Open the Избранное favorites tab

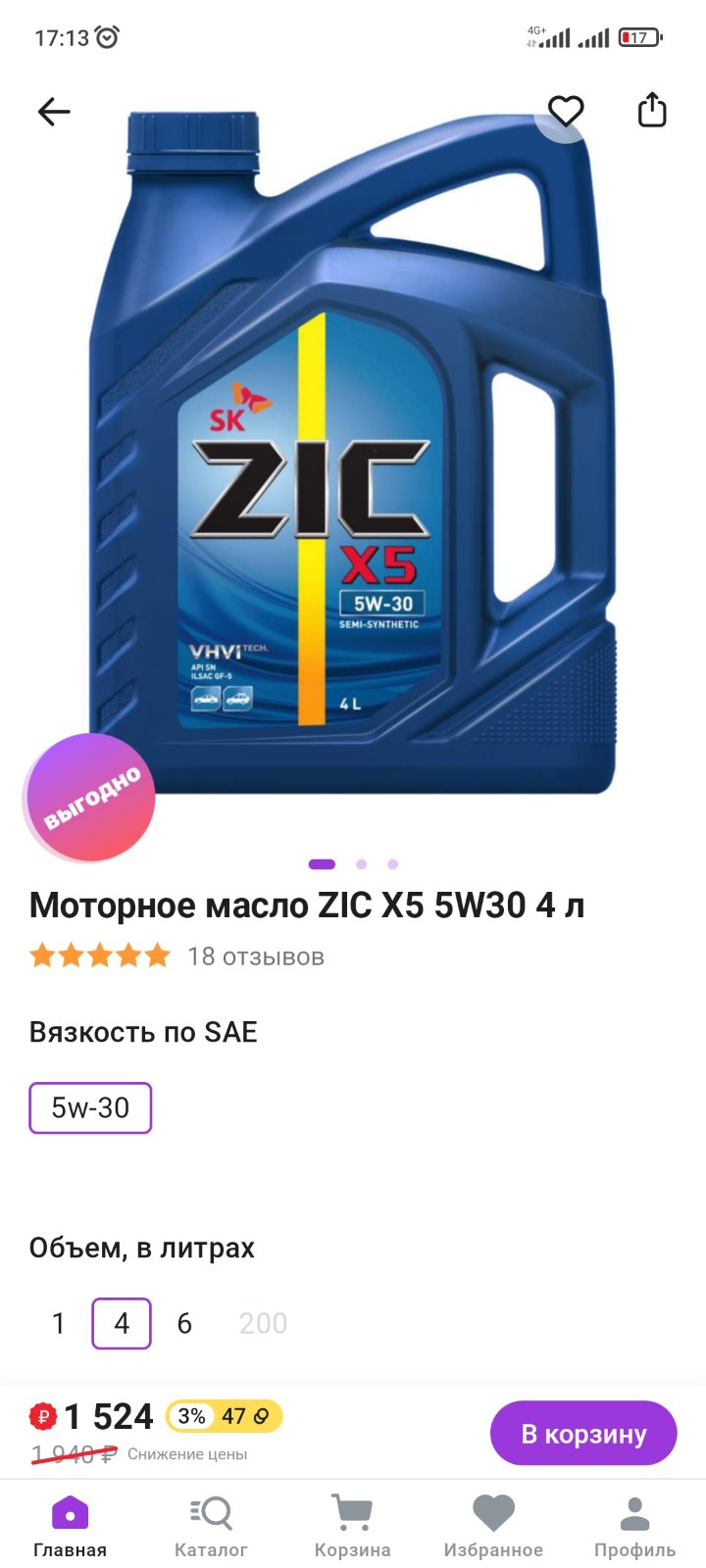click(x=493, y=1527)
